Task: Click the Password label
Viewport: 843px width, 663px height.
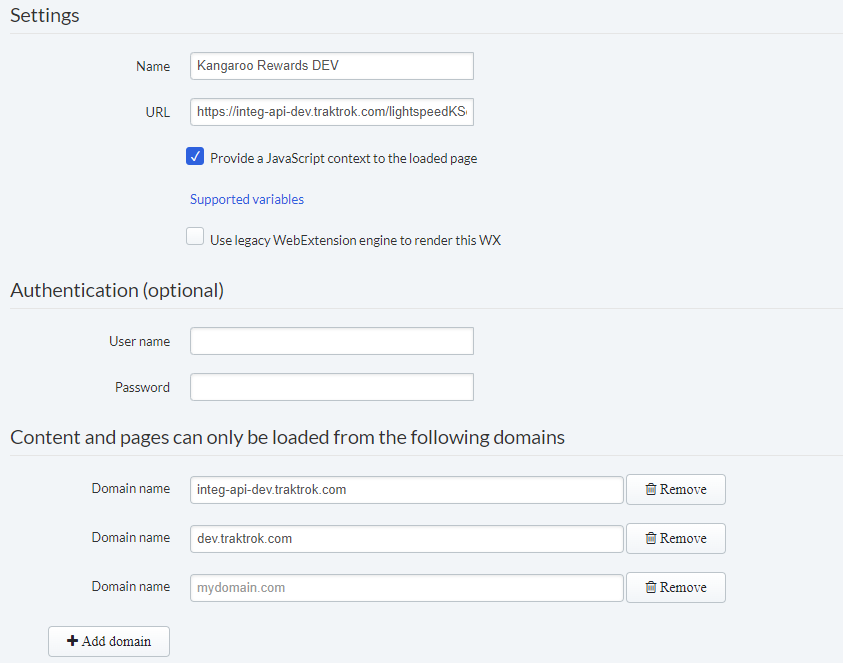Action: [x=142, y=388]
